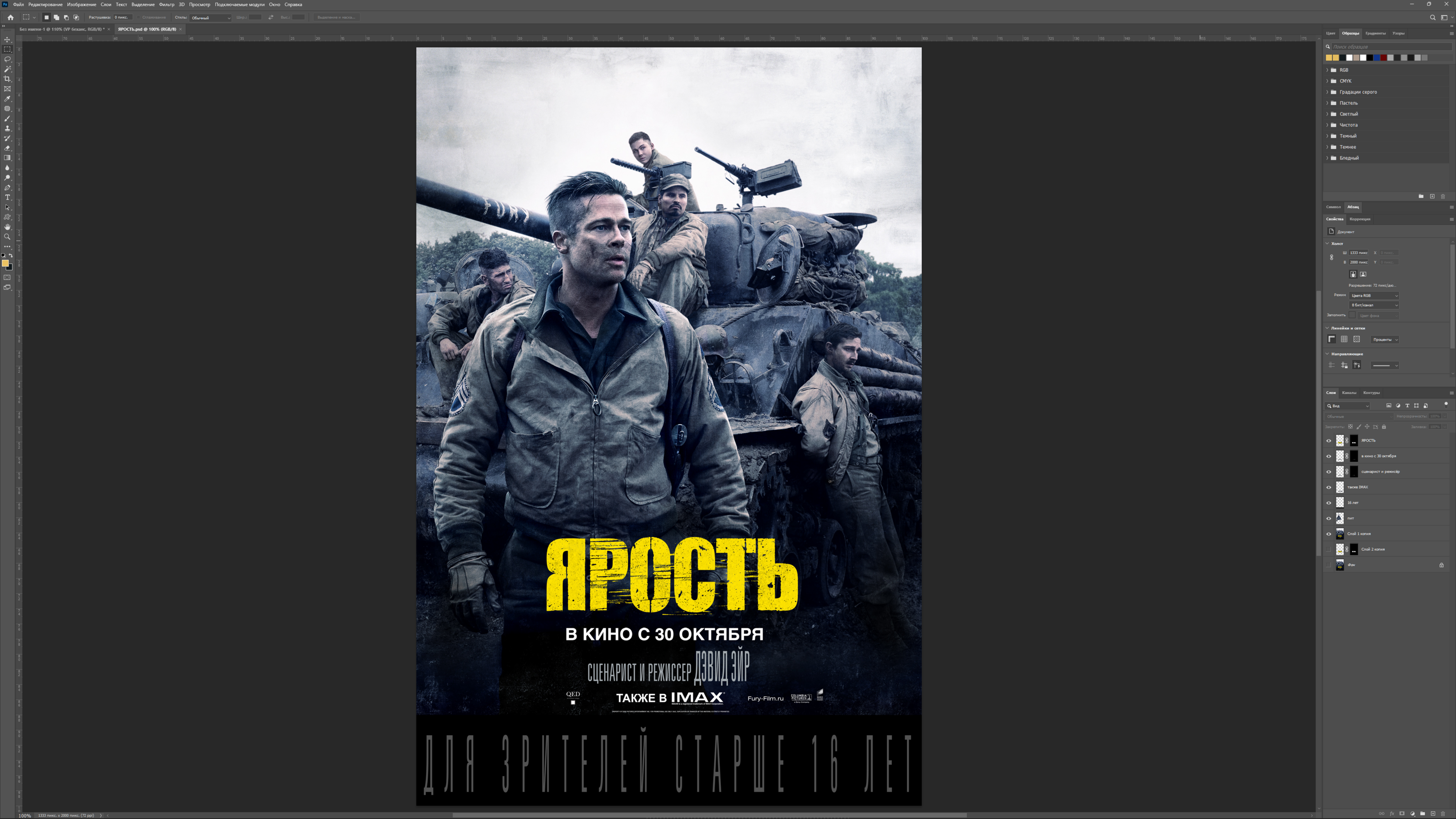Click the Home icon in options bar

(10, 18)
